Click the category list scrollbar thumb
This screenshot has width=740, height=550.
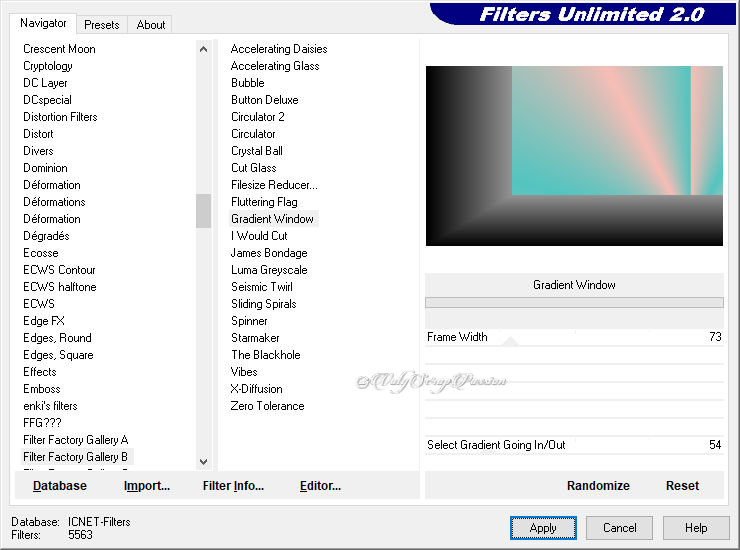pyautogui.click(x=203, y=211)
